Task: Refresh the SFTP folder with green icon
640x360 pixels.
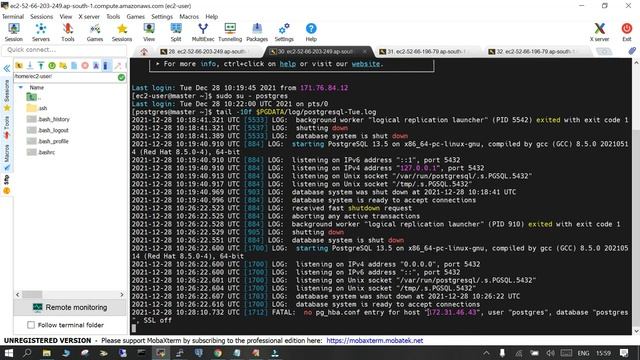Action: coord(52,65)
